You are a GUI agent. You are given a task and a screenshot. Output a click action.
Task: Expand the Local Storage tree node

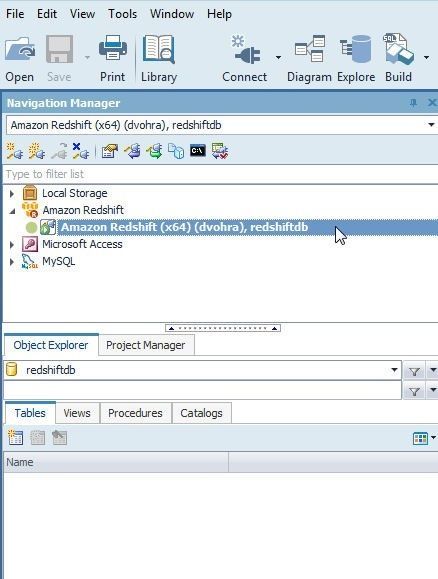click(x=12, y=193)
